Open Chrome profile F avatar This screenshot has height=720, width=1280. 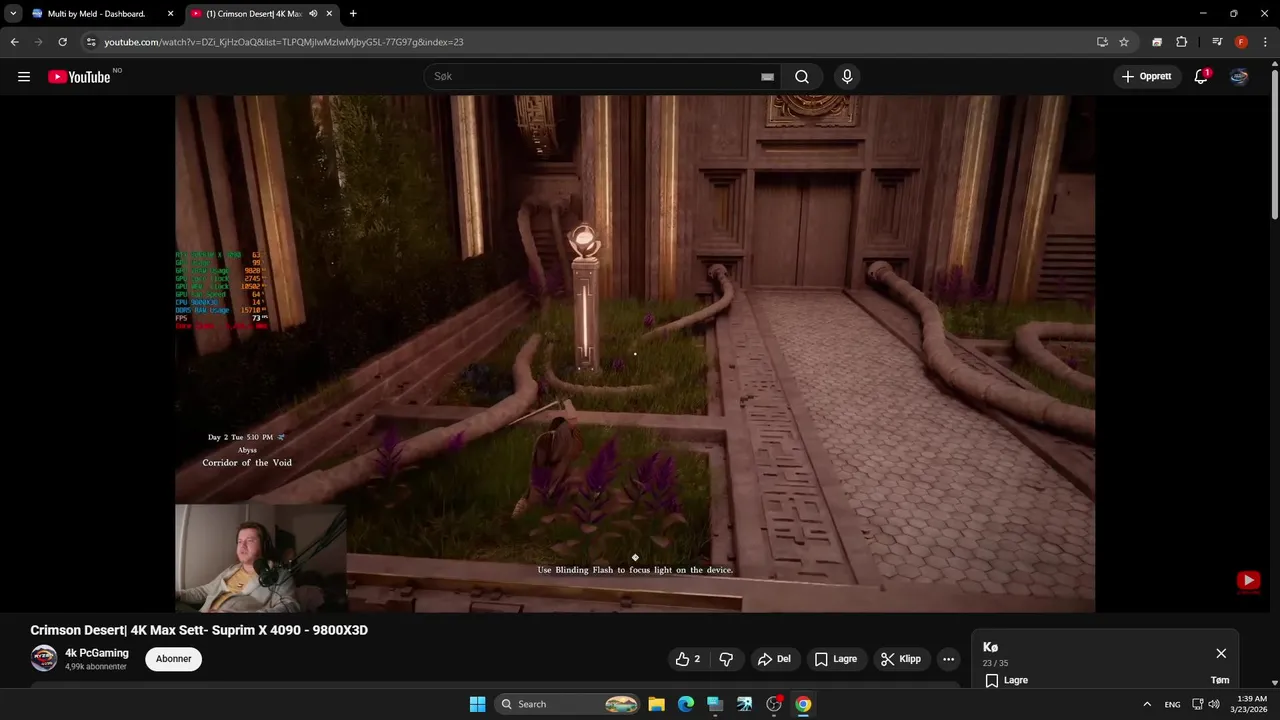tap(1241, 42)
